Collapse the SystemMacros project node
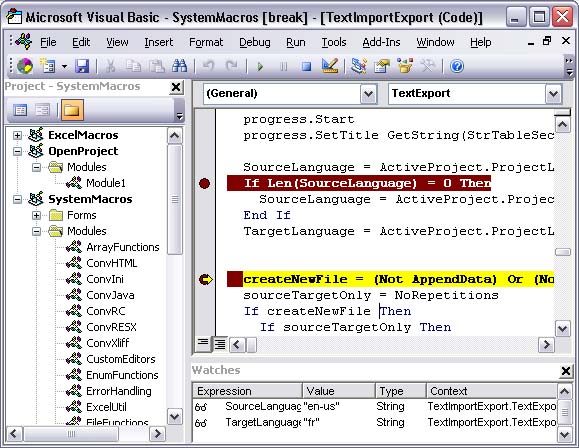The height and width of the screenshot is (448, 579). coord(17,199)
